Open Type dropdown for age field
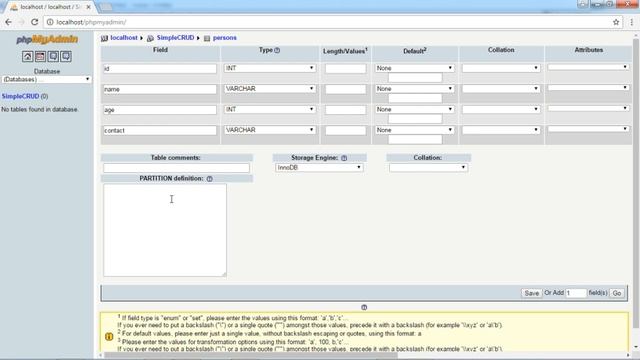Viewport: 640px width, 360px height. pyautogui.click(x=270, y=109)
